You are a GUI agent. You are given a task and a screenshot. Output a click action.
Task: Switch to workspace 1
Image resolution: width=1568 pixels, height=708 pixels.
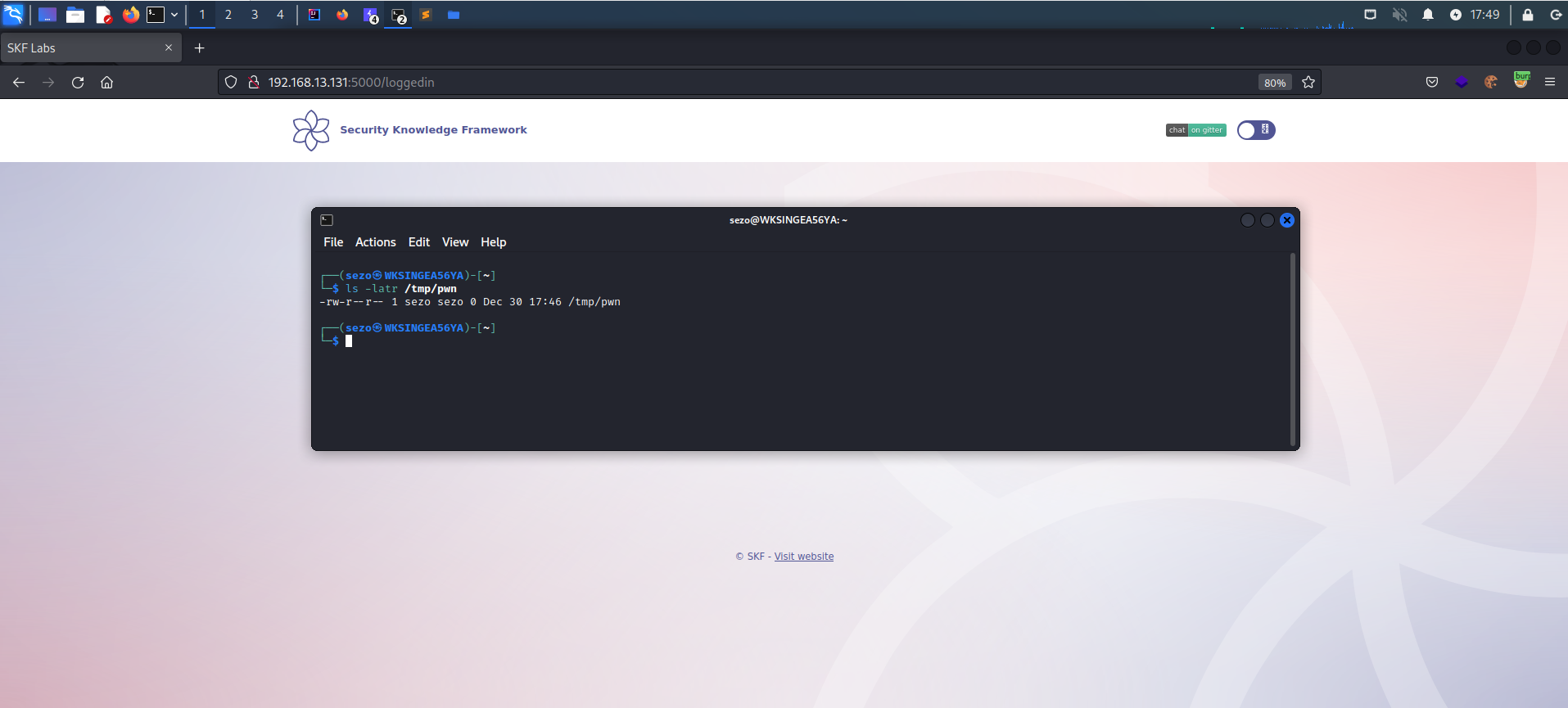pyautogui.click(x=202, y=14)
